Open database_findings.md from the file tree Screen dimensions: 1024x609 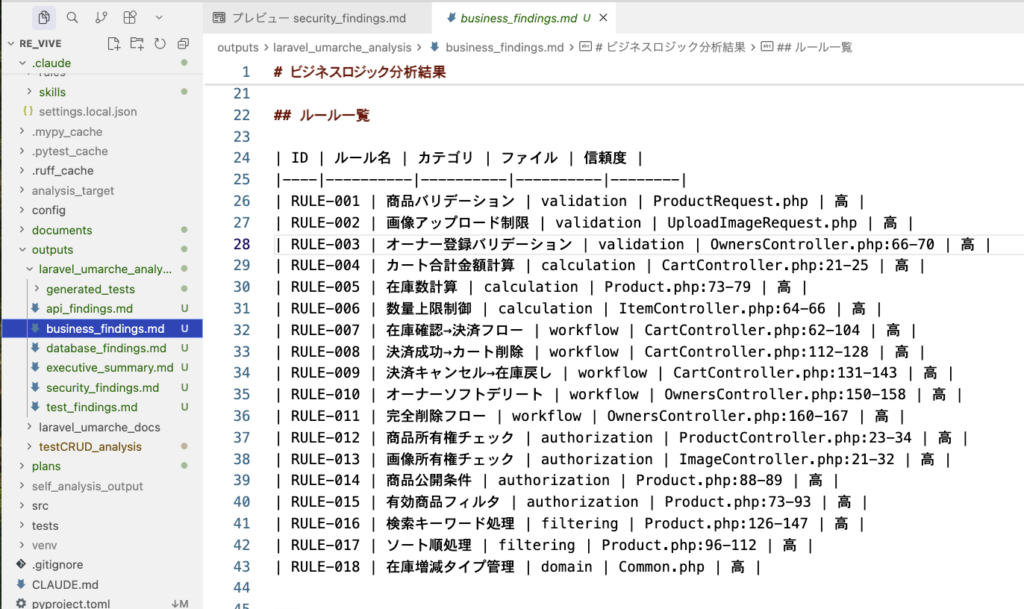[106, 348]
